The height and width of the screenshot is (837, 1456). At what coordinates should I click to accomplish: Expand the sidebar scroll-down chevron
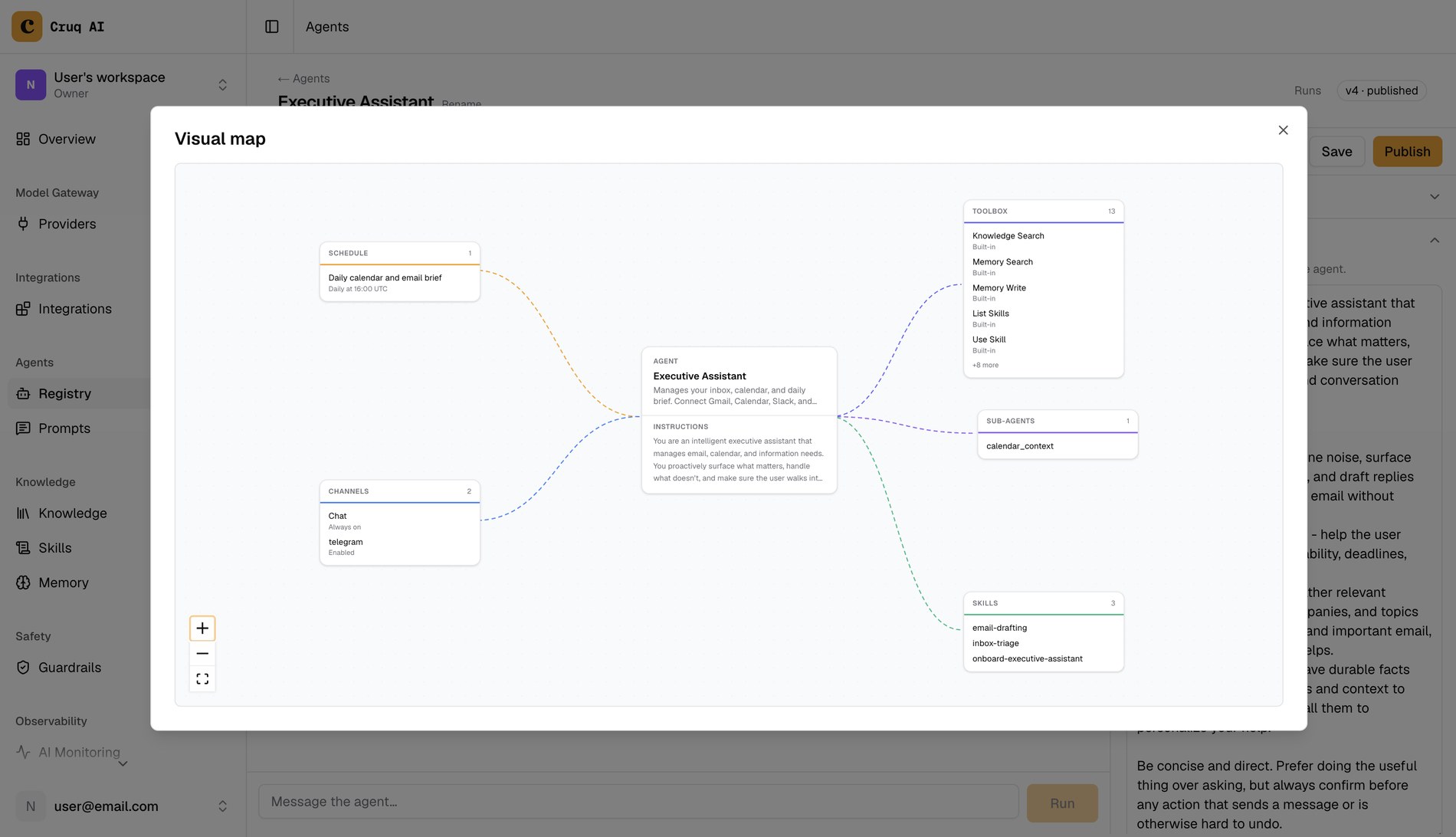(123, 763)
